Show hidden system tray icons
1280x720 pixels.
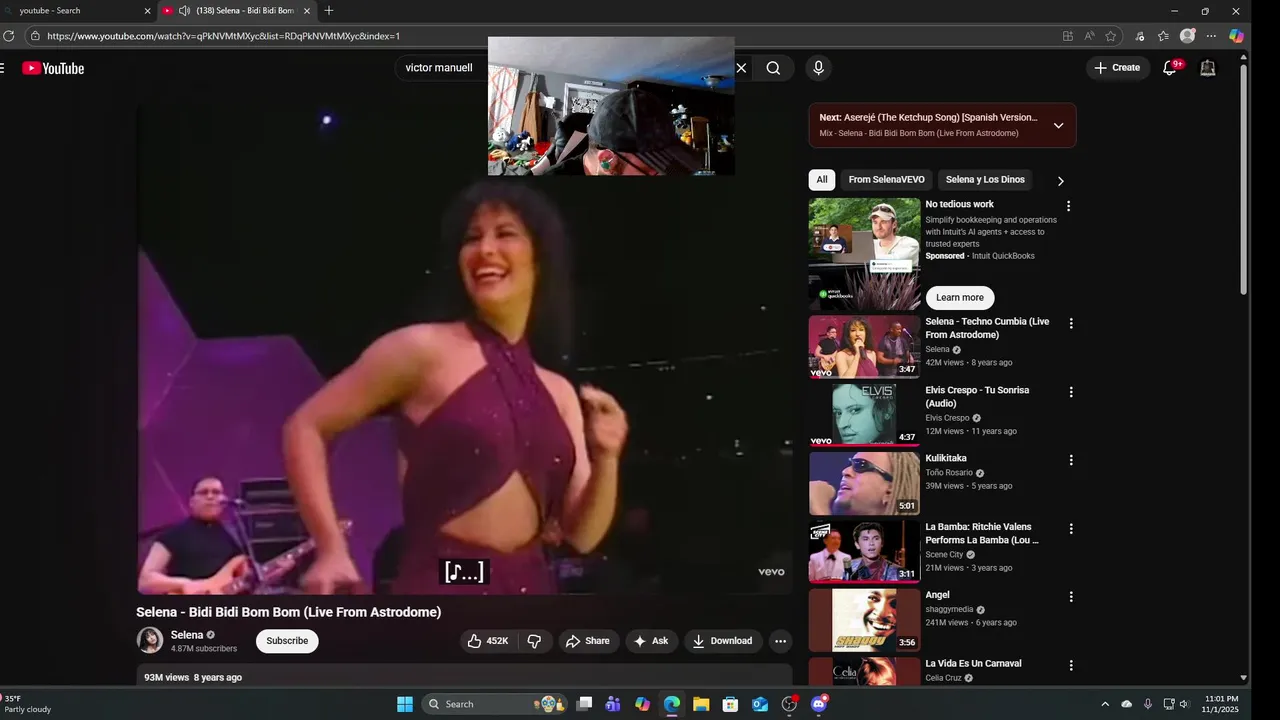1105,704
